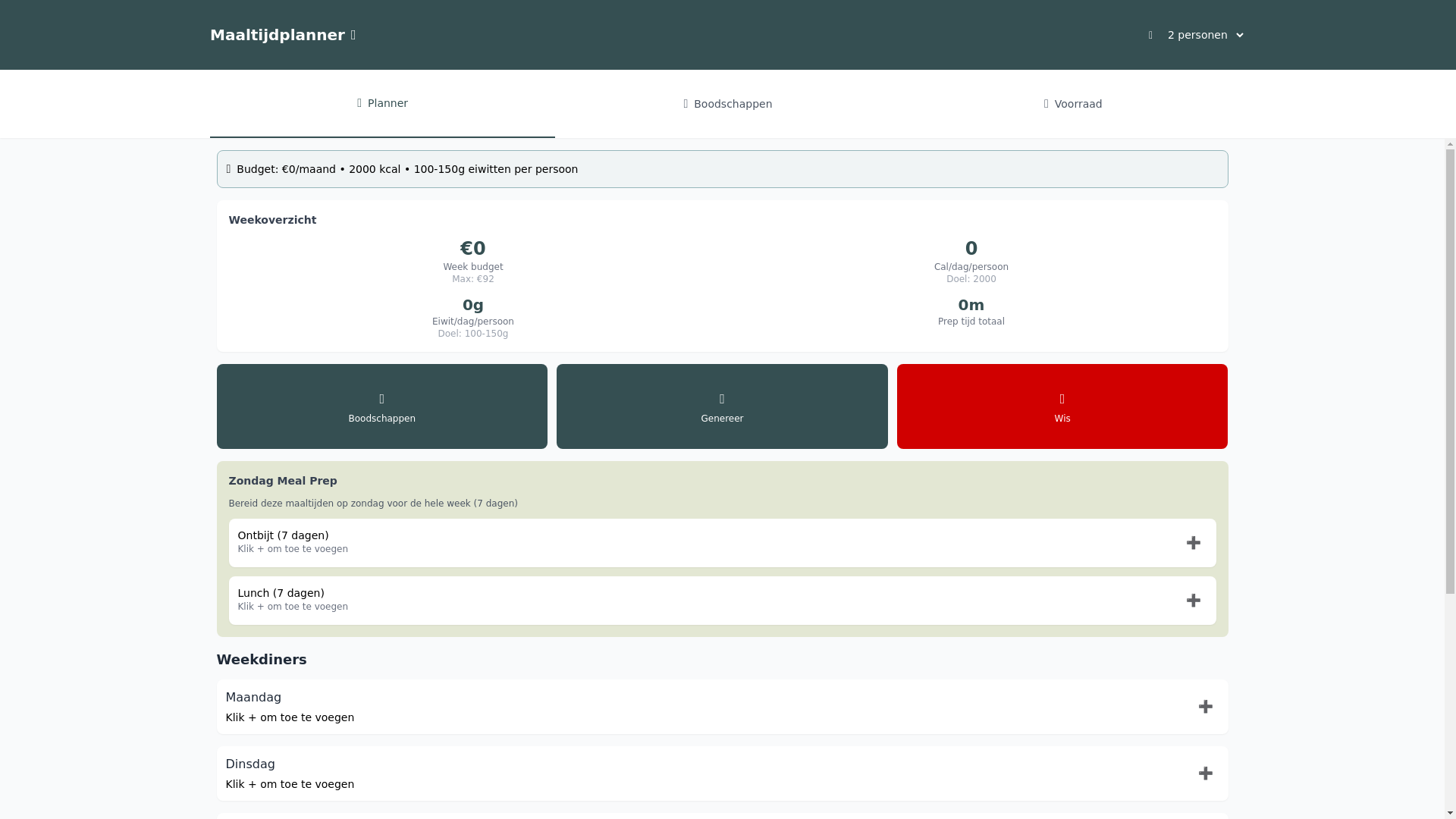Click the Doel: 2000 text

[971, 279]
